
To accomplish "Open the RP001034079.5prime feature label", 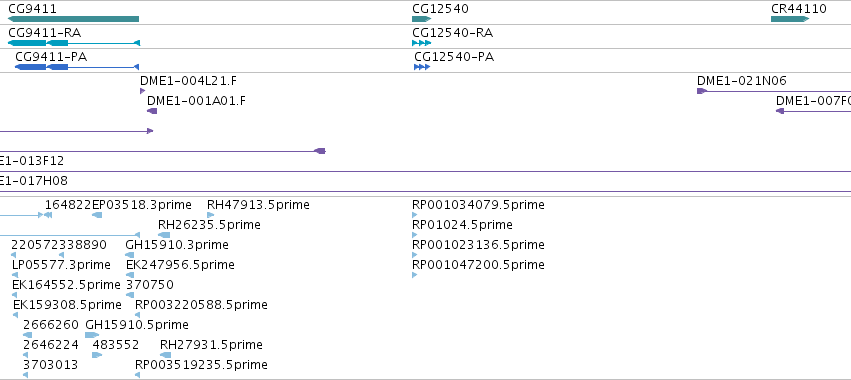I will coord(478,205).
